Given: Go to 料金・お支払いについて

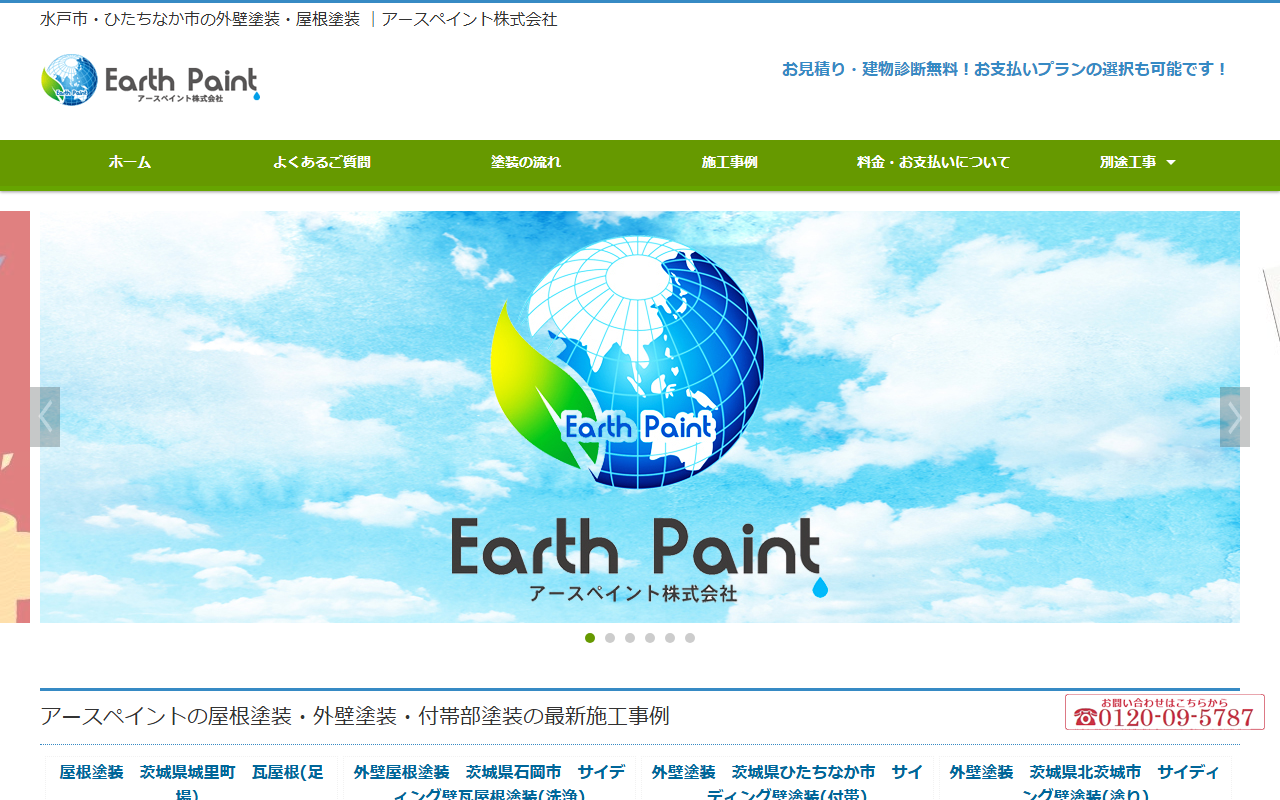Looking at the screenshot, I should point(933,162).
